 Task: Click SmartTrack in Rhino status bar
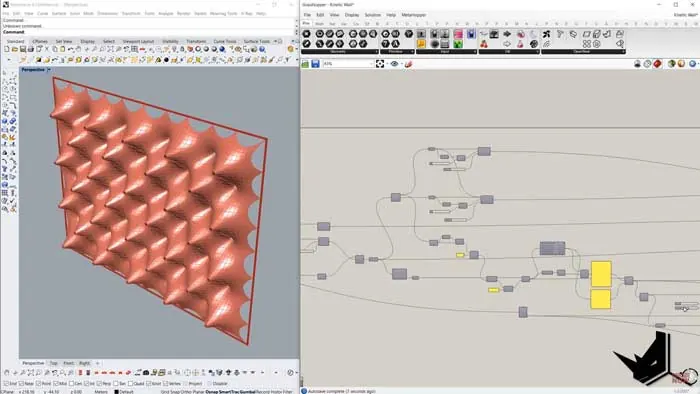(229, 392)
